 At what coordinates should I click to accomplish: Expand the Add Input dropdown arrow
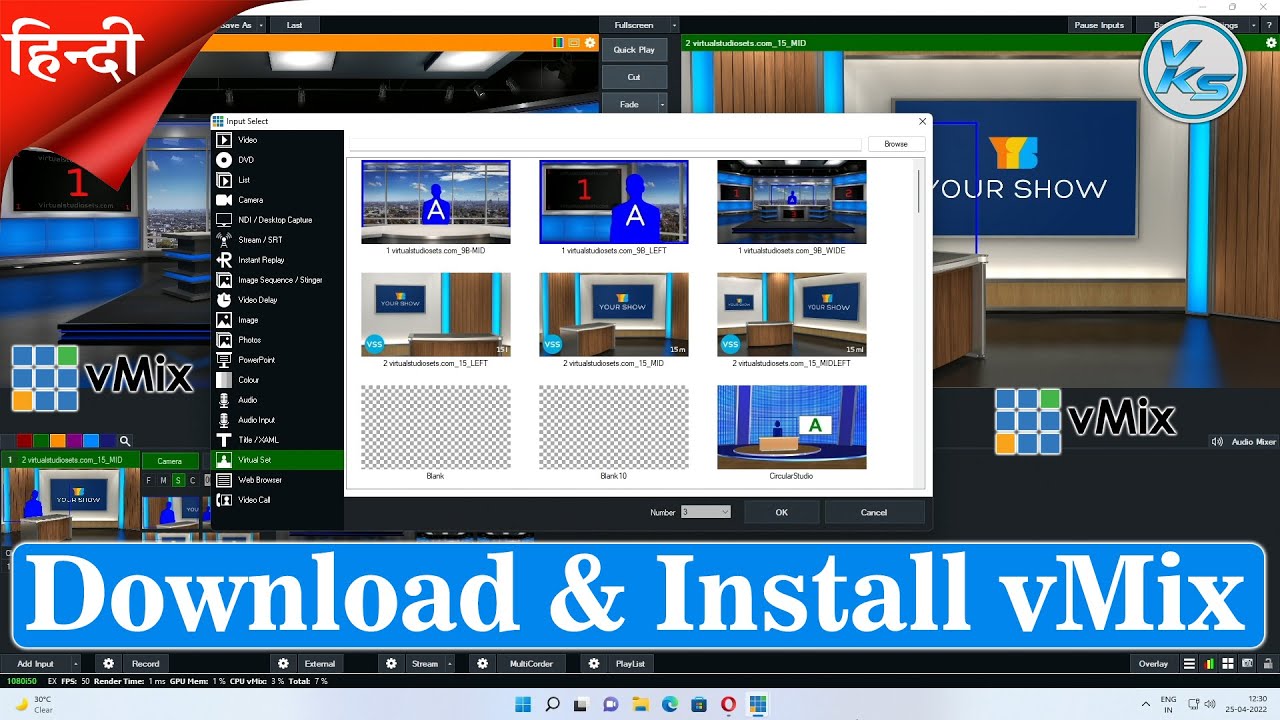[x=75, y=663]
